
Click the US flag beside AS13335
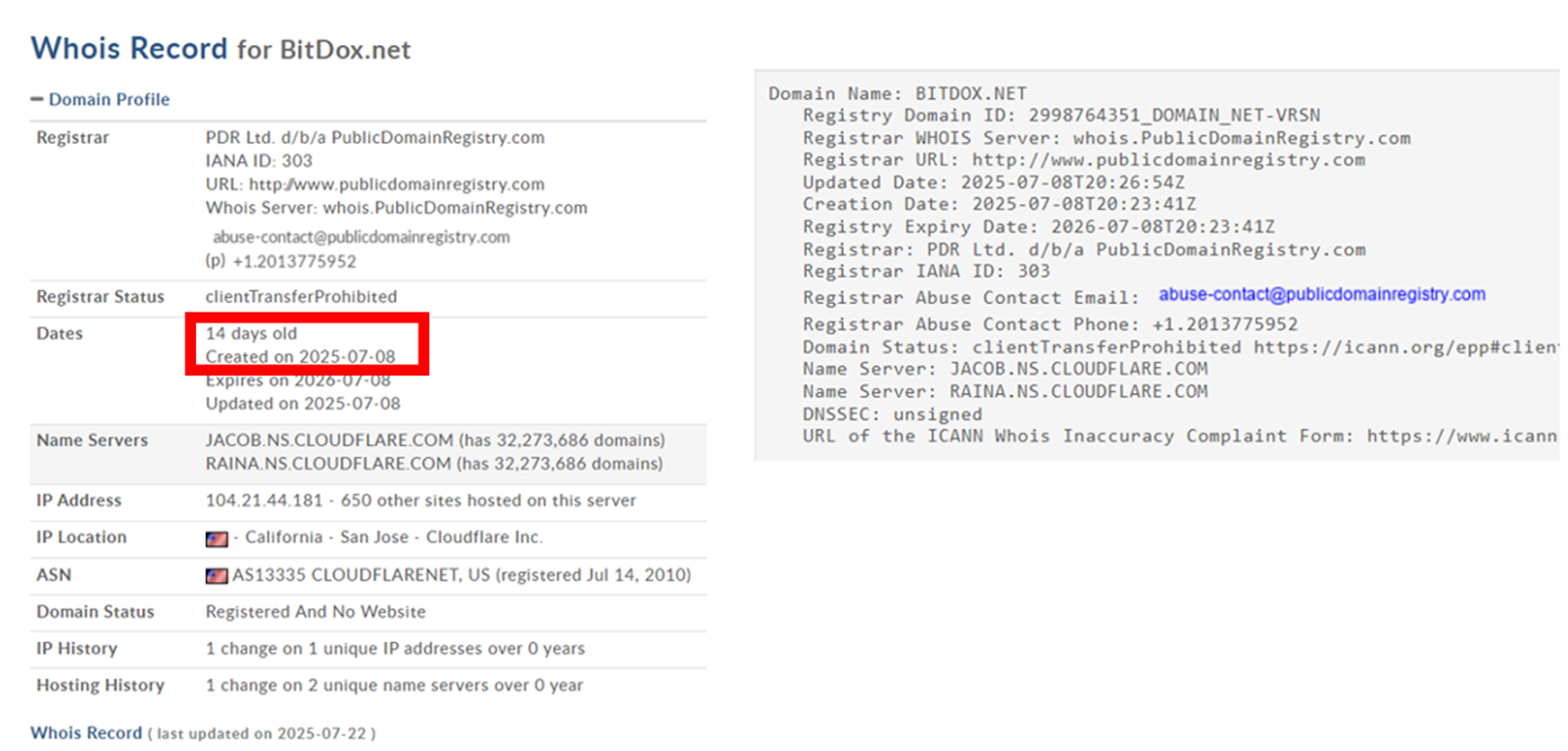point(217,576)
